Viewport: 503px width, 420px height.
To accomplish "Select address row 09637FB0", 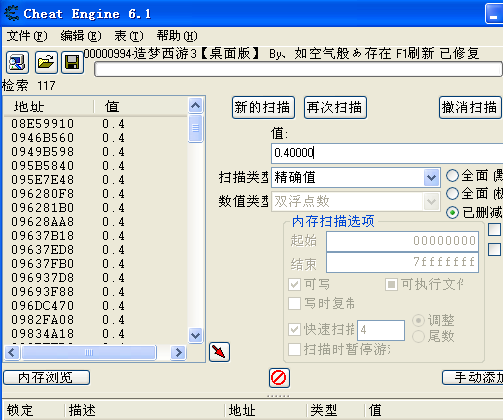I will click(x=96, y=264).
